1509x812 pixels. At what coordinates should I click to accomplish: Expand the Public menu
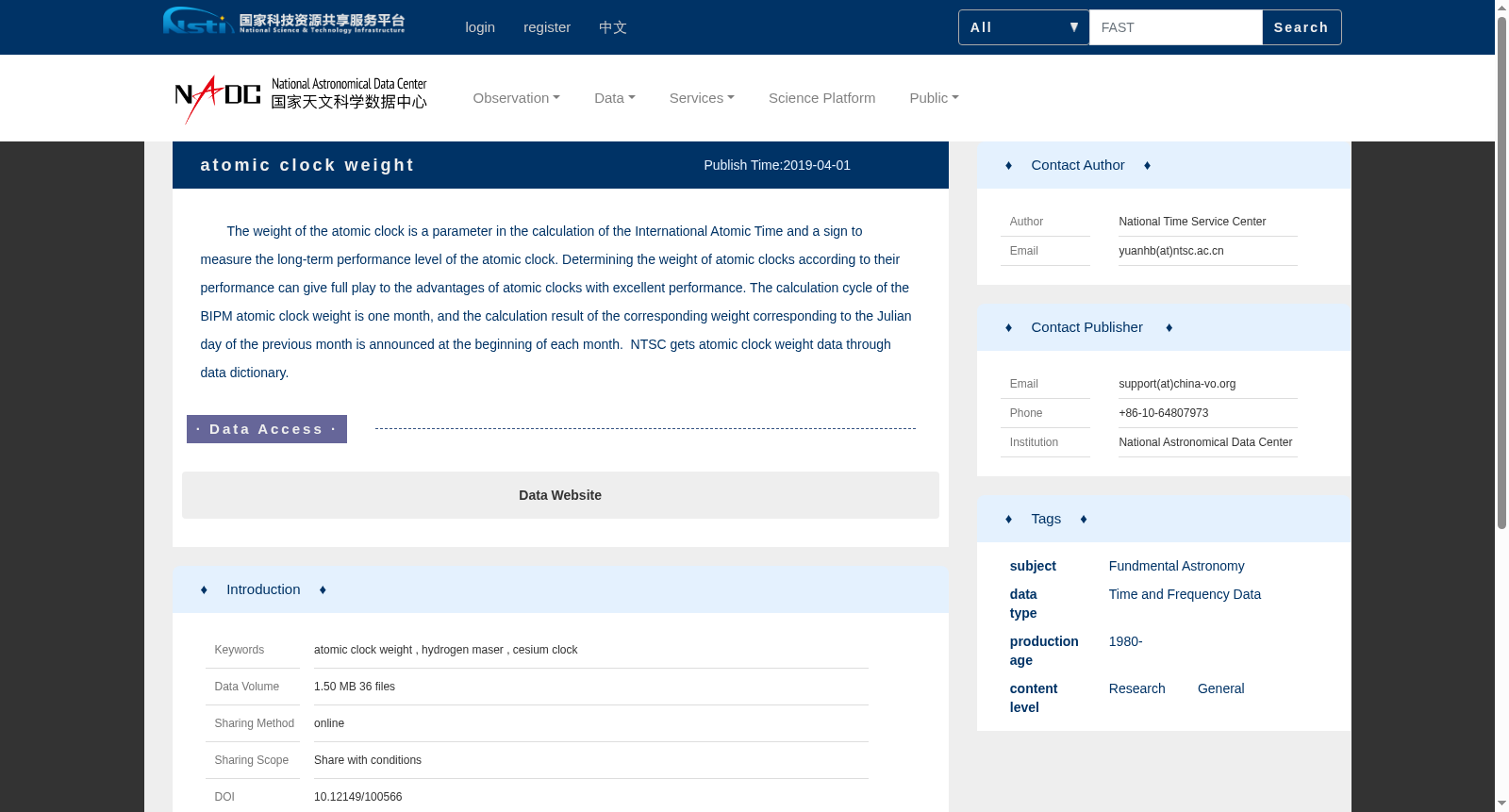(935, 98)
